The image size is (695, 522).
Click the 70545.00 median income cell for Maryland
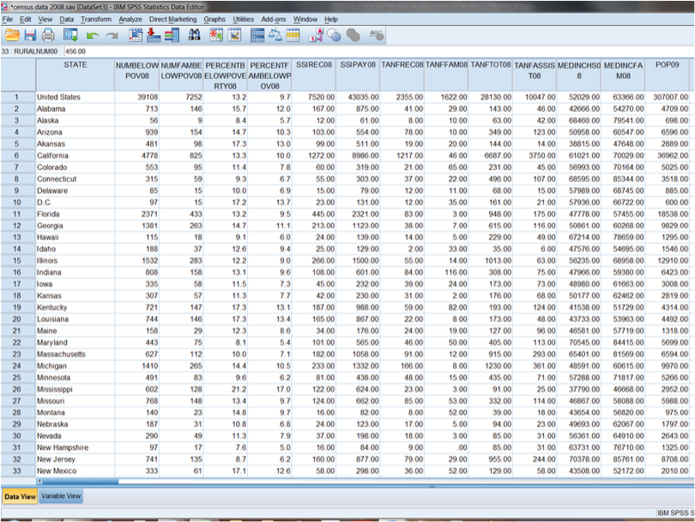(x=579, y=342)
